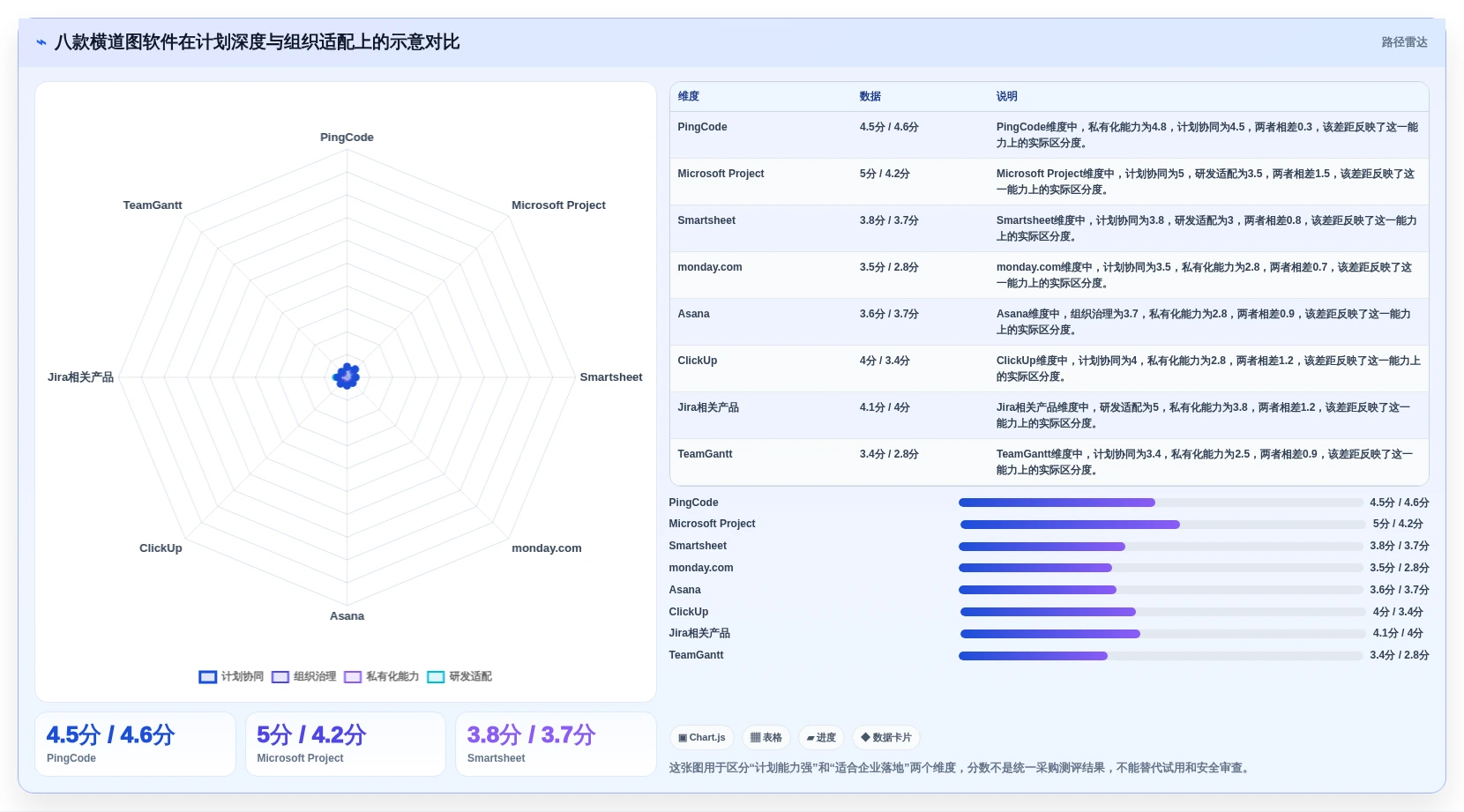Image resolution: width=1464 pixels, height=812 pixels.
Task: Click the 路径雷达 label in the header
Action: [1404, 42]
